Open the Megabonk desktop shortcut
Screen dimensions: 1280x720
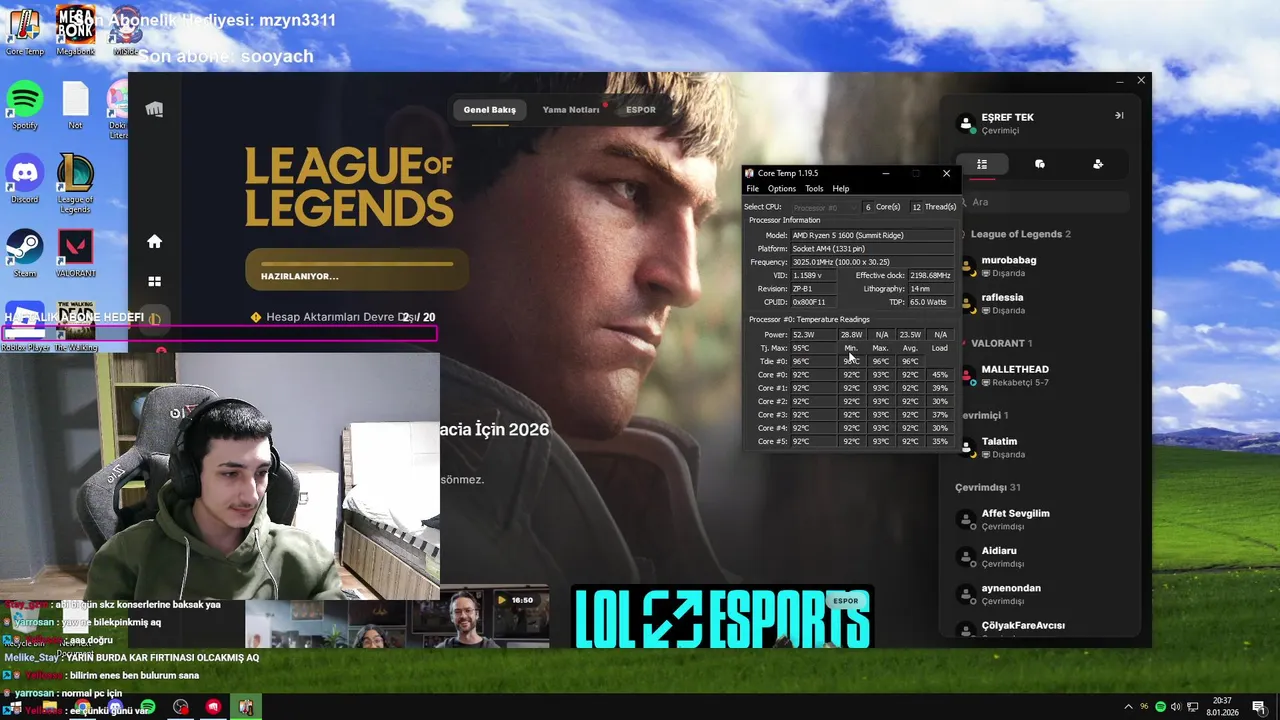(x=75, y=32)
